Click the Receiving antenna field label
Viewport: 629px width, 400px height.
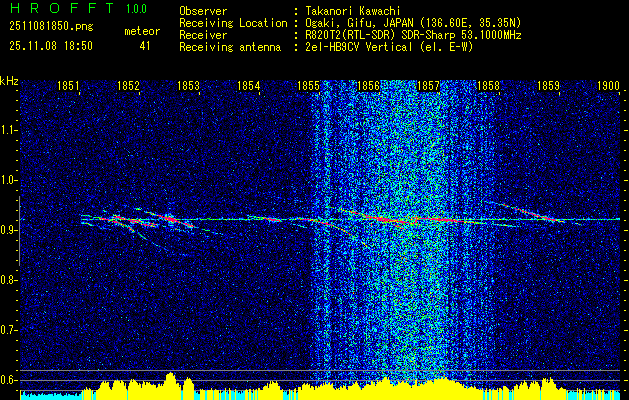[x=230, y=47]
